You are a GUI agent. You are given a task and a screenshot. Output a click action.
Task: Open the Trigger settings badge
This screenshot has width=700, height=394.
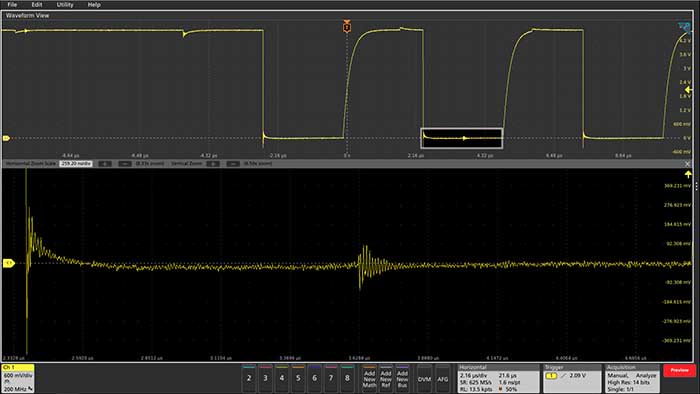pos(572,378)
